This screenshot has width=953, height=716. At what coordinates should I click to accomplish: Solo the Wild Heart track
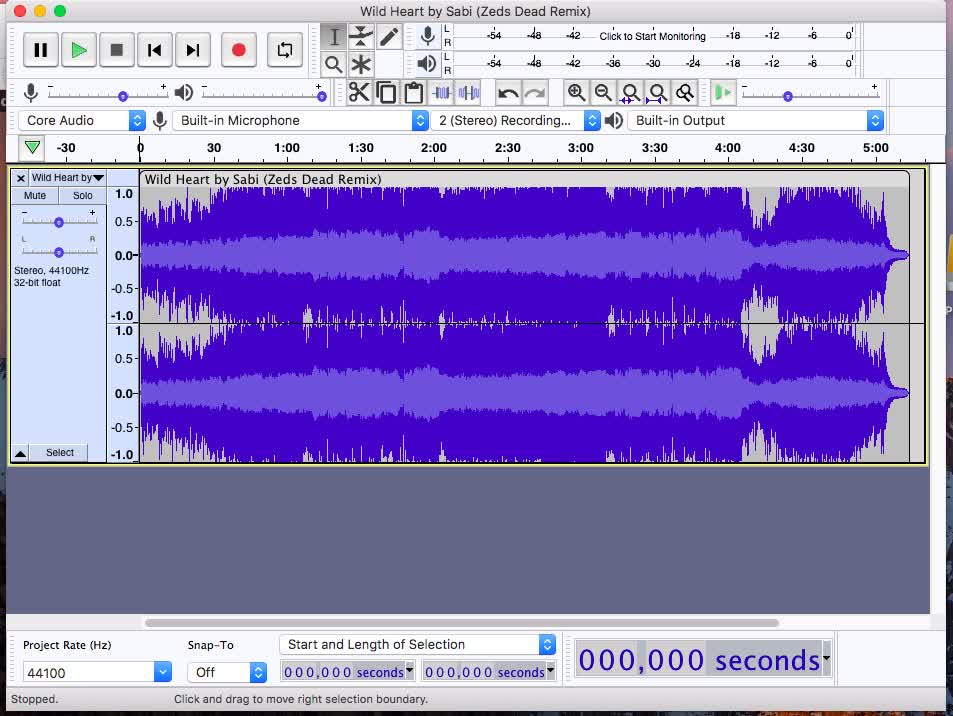click(x=83, y=196)
